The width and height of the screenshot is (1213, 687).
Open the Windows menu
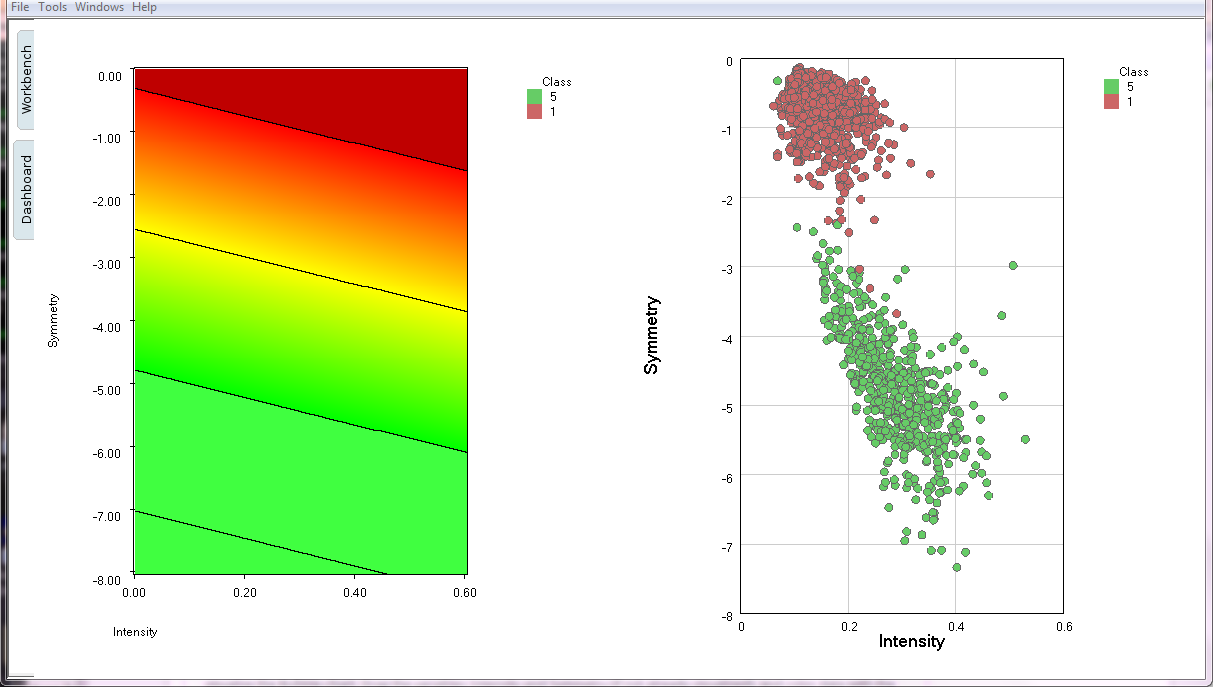[100, 7]
